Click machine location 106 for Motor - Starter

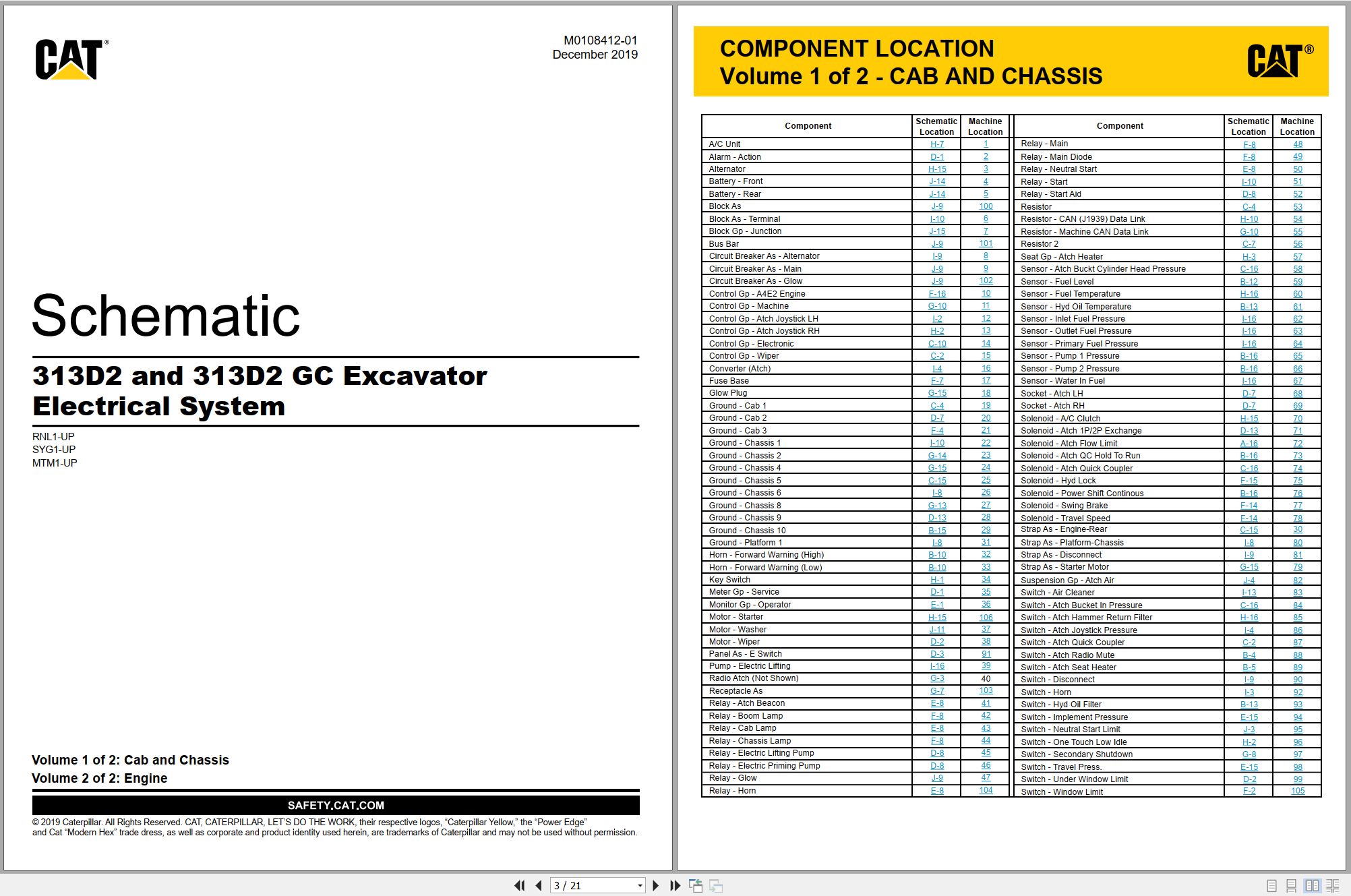point(986,618)
